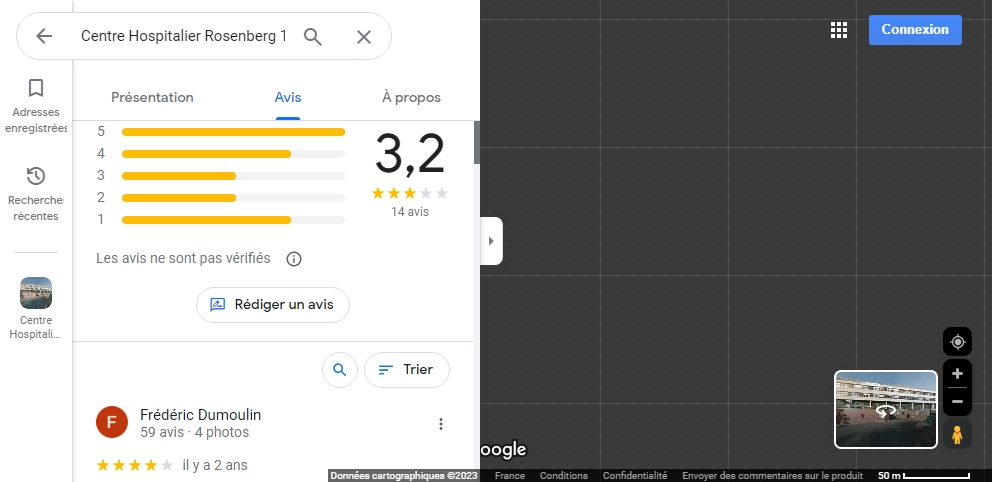Open the Conditions link

pos(564,476)
